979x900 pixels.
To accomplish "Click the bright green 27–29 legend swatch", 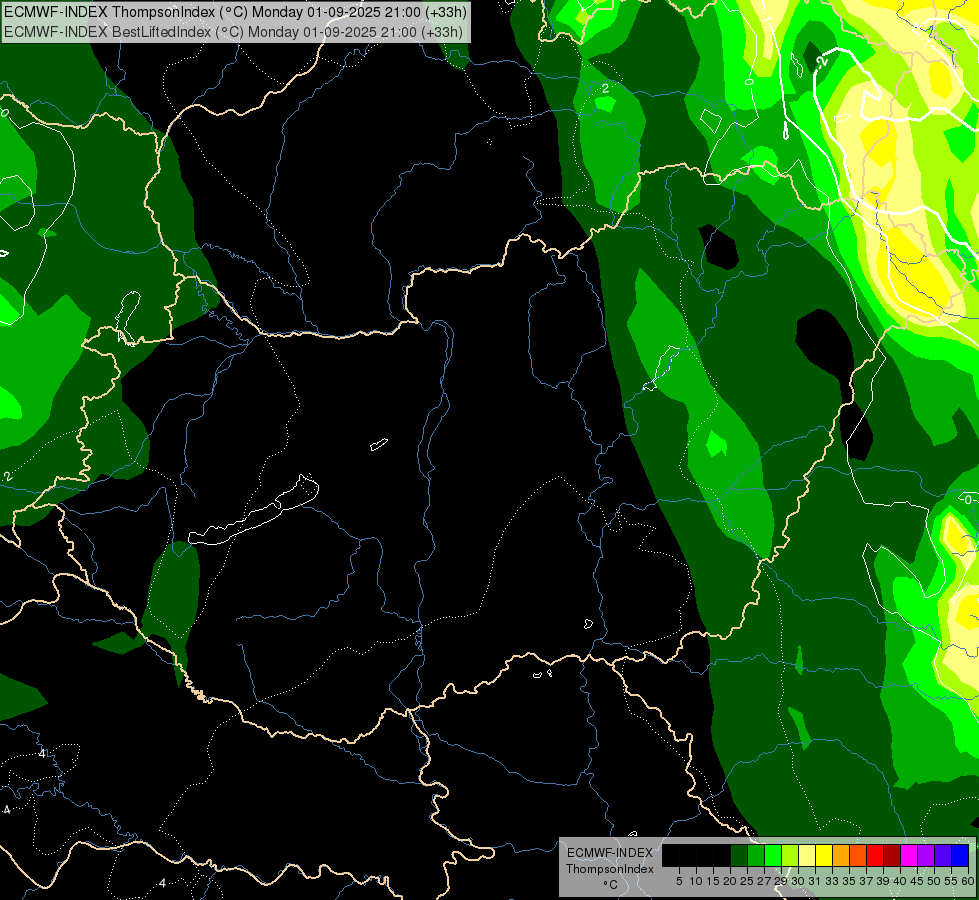I will point(773,856).
